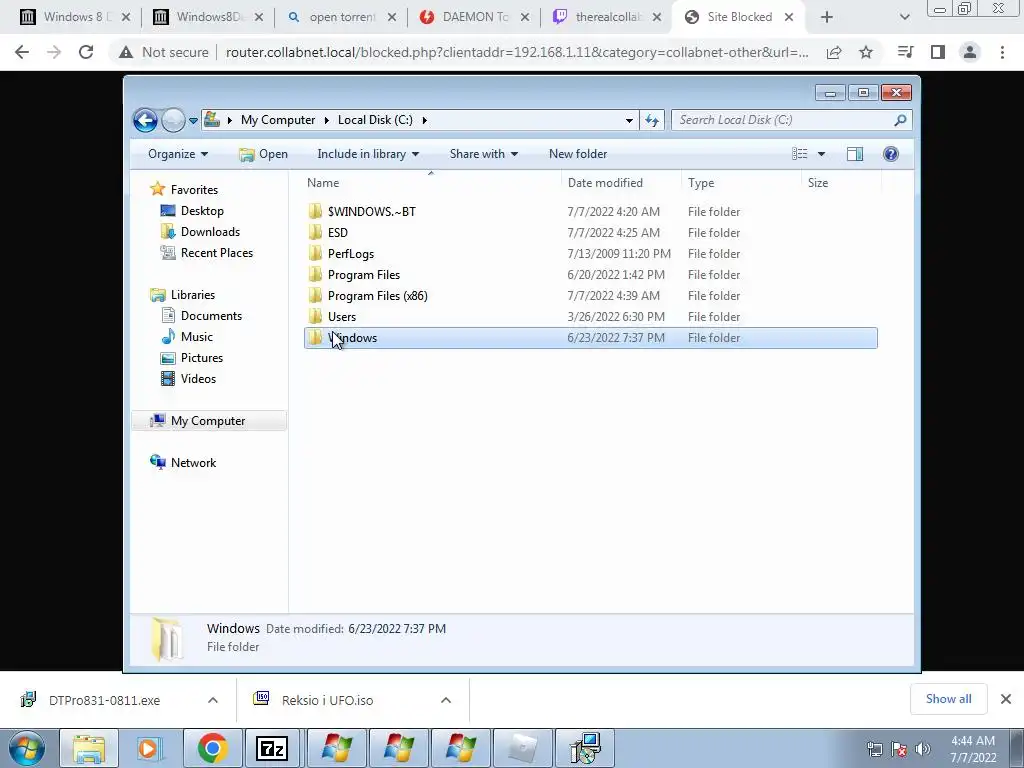The width and height of the screenshot is (1024, 768).
Task: Reload the page in Chrome
Action: pyautogui.click(x=86, y=52)
